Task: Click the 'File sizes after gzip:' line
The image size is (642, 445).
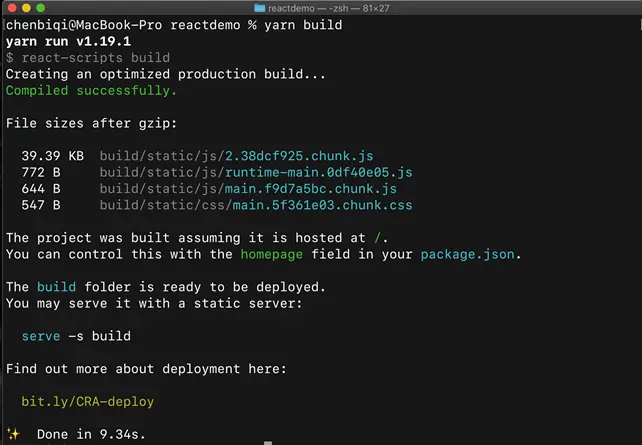Action: click(91, 123)
